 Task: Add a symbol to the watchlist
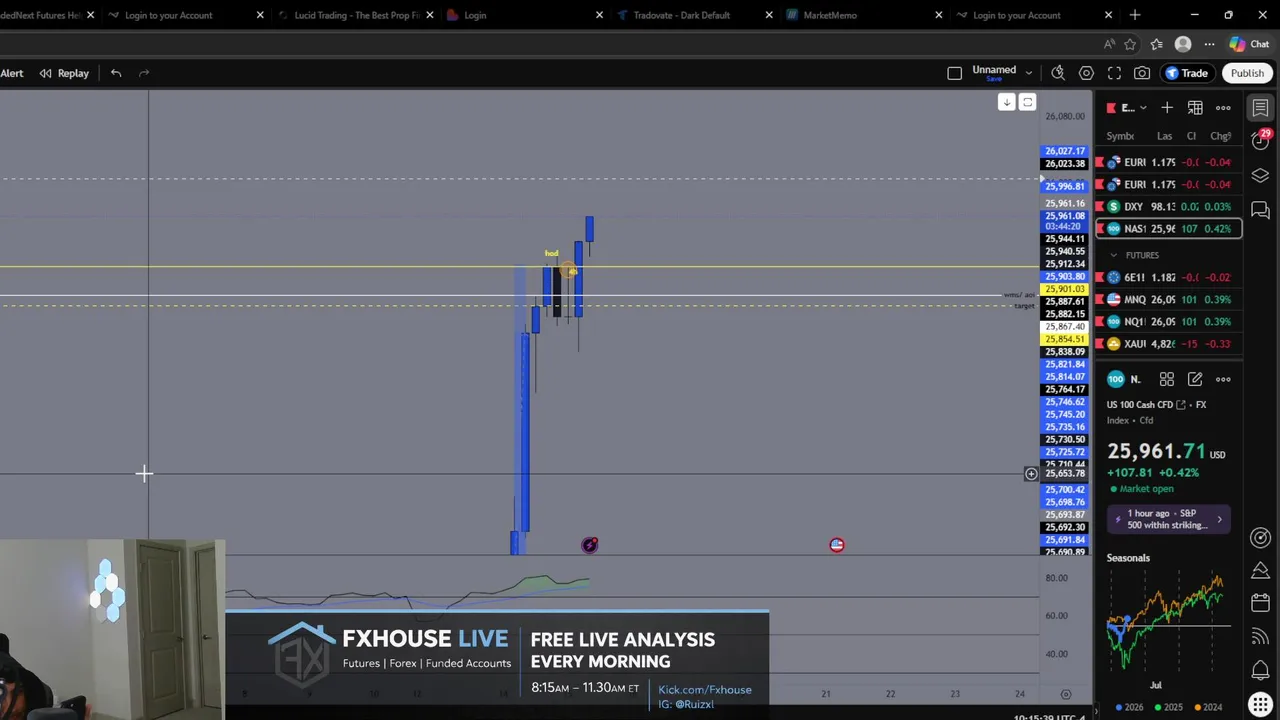[x=1167, y=108]
